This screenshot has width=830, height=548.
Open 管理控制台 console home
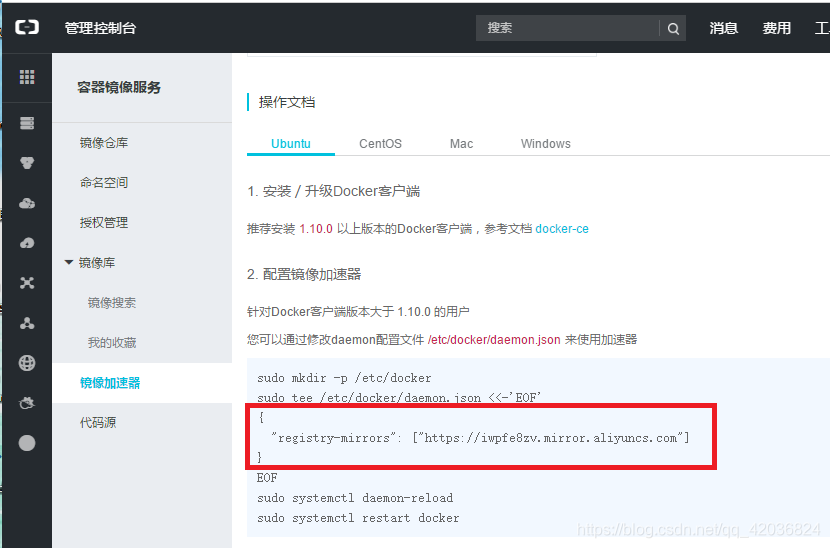click(101, 28)
